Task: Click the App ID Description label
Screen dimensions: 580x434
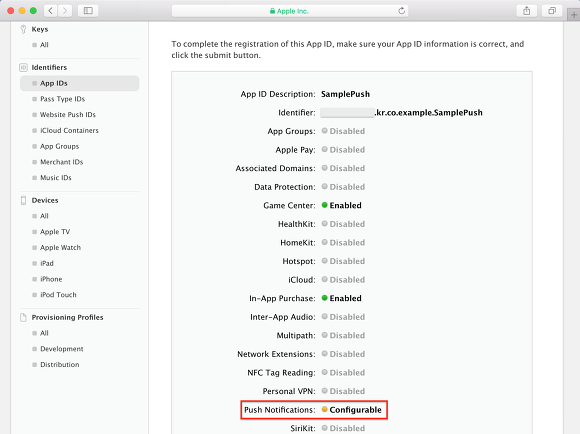Action: click(x=278, y=94)
